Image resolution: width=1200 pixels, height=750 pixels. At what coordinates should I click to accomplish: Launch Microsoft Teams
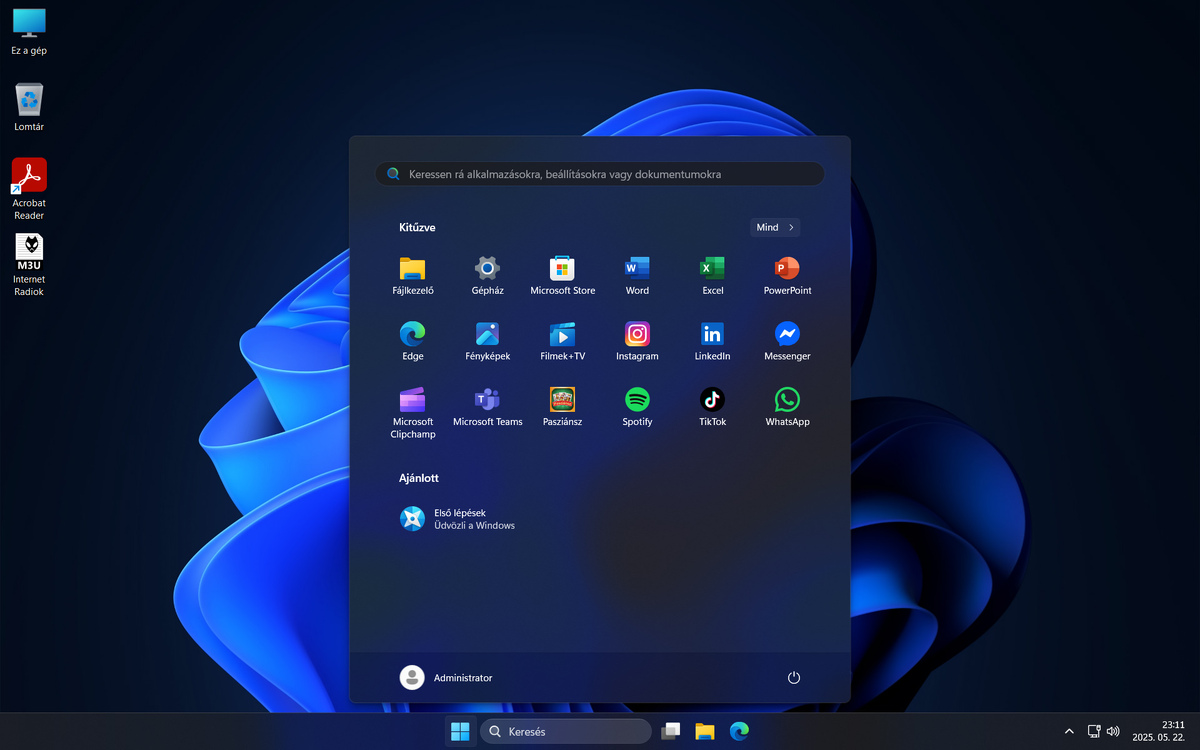[487, 407]
